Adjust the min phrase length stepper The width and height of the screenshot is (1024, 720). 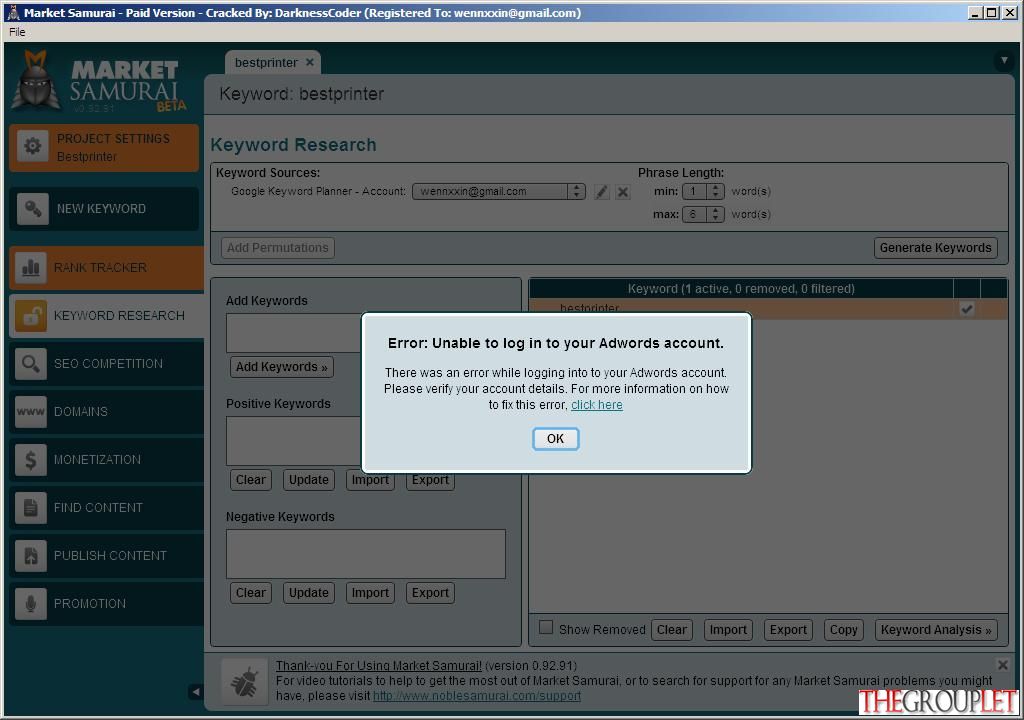click(x=716, y=191)
